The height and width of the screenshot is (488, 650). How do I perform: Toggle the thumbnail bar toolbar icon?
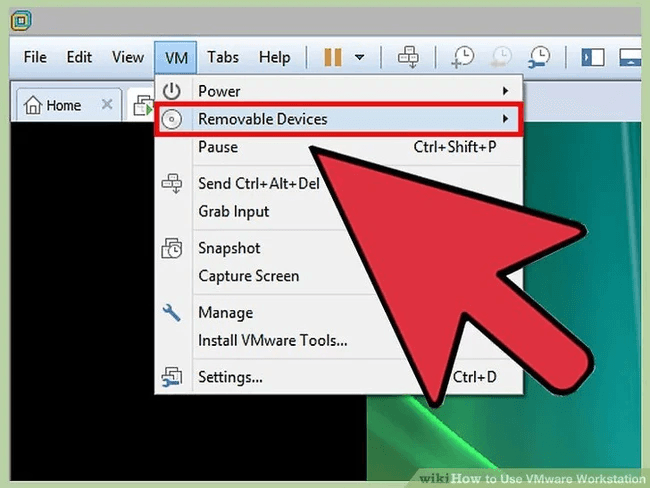[x=630, y=57]
